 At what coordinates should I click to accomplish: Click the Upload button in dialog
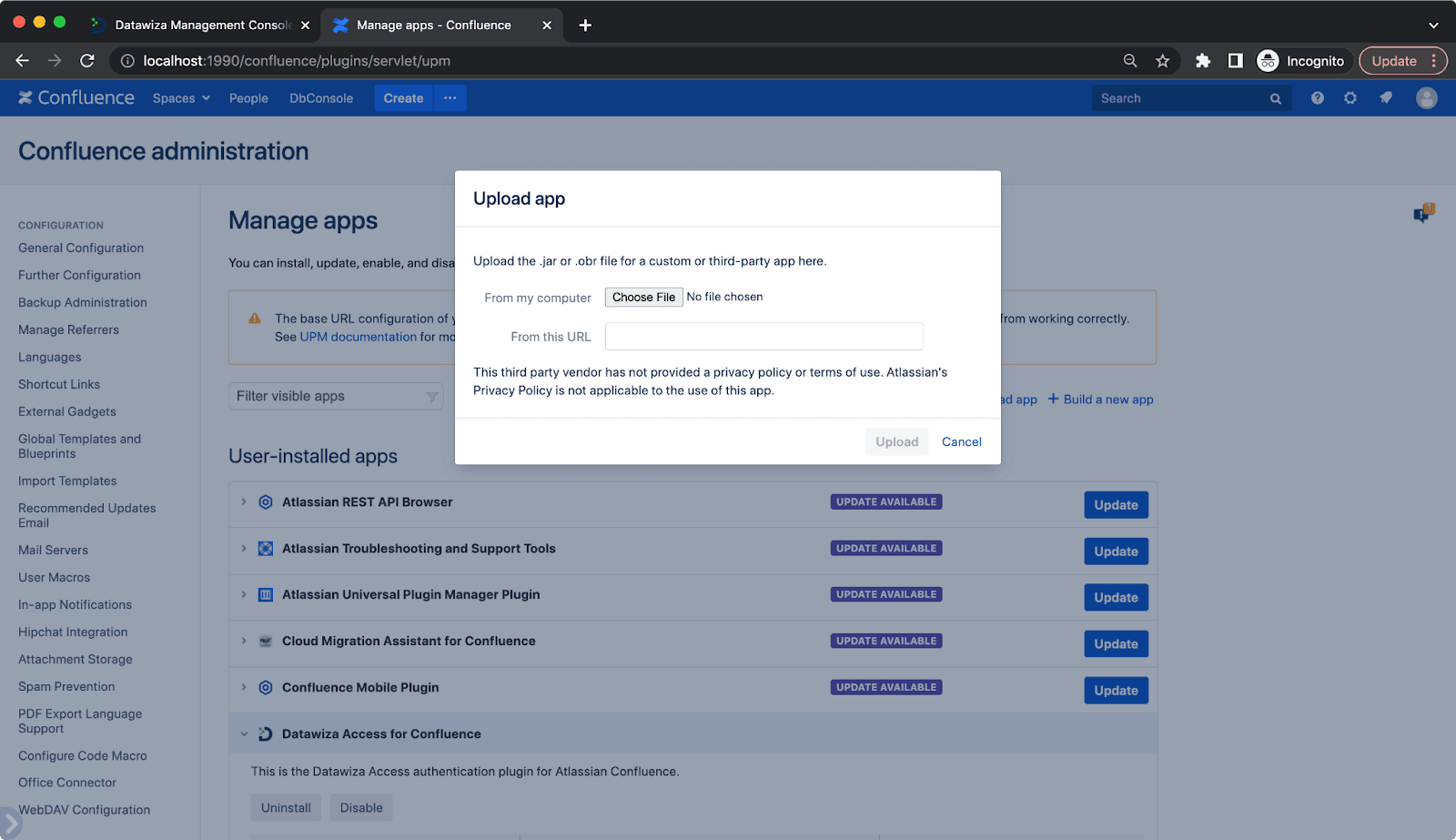pyautogui.click(x=896, y=442)
